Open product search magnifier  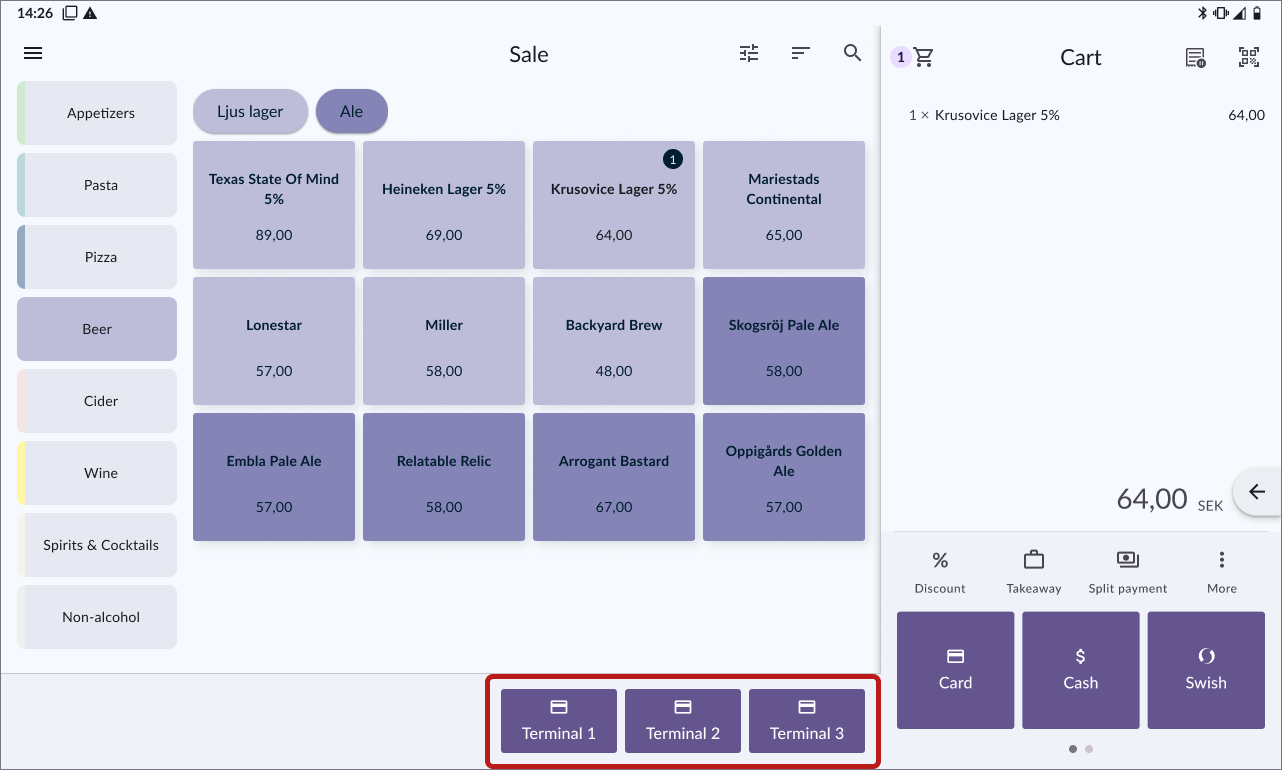click(852, 53)
